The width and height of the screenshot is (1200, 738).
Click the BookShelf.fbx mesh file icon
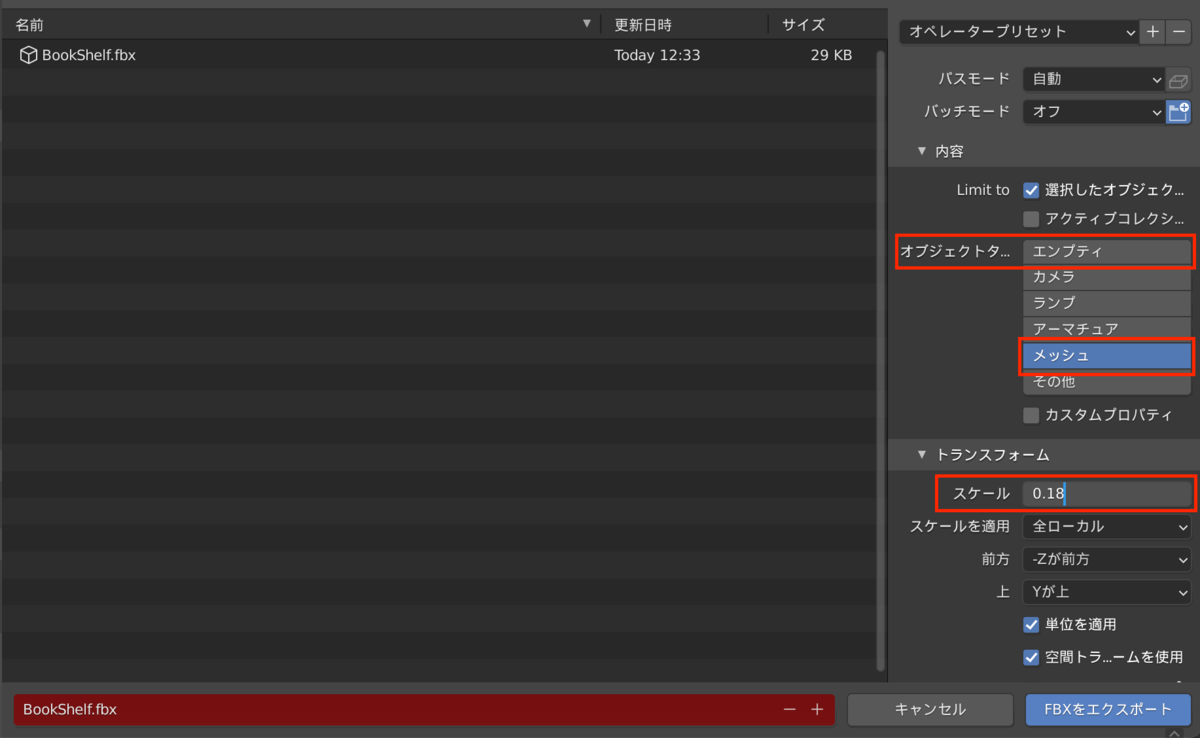click(28, 56)
